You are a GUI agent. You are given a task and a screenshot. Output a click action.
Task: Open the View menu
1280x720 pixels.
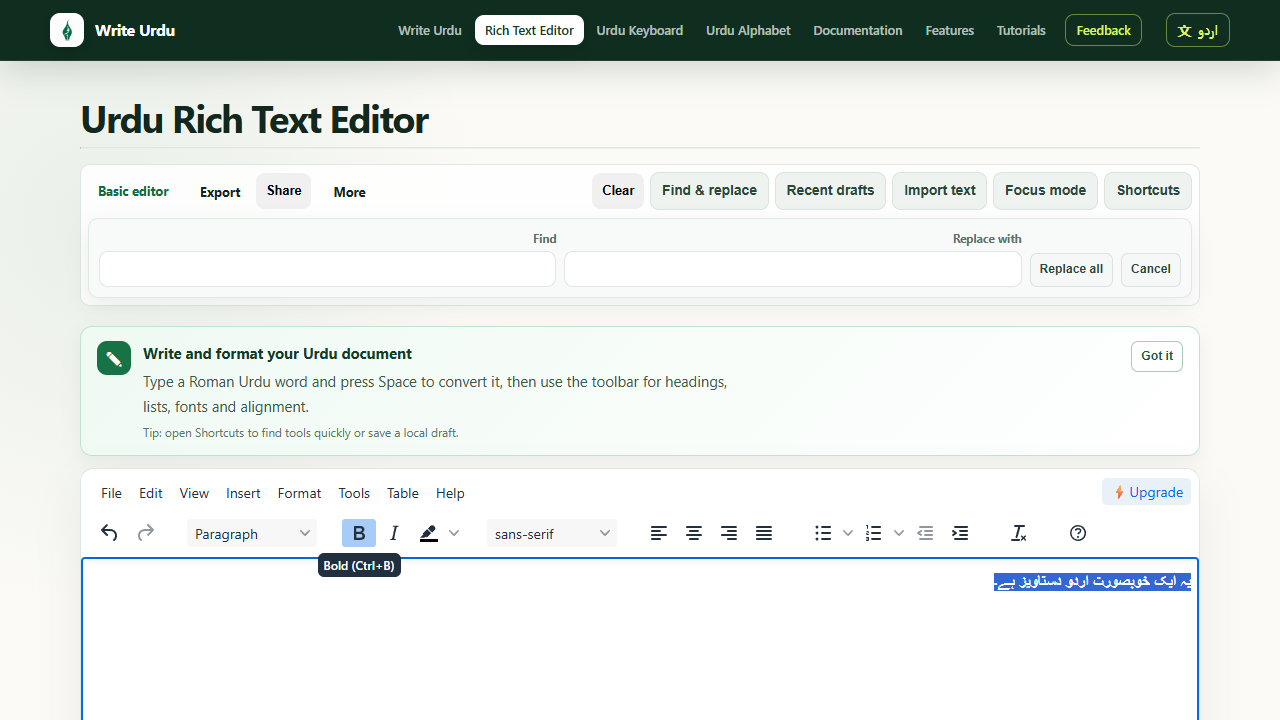tap(194, 493)
